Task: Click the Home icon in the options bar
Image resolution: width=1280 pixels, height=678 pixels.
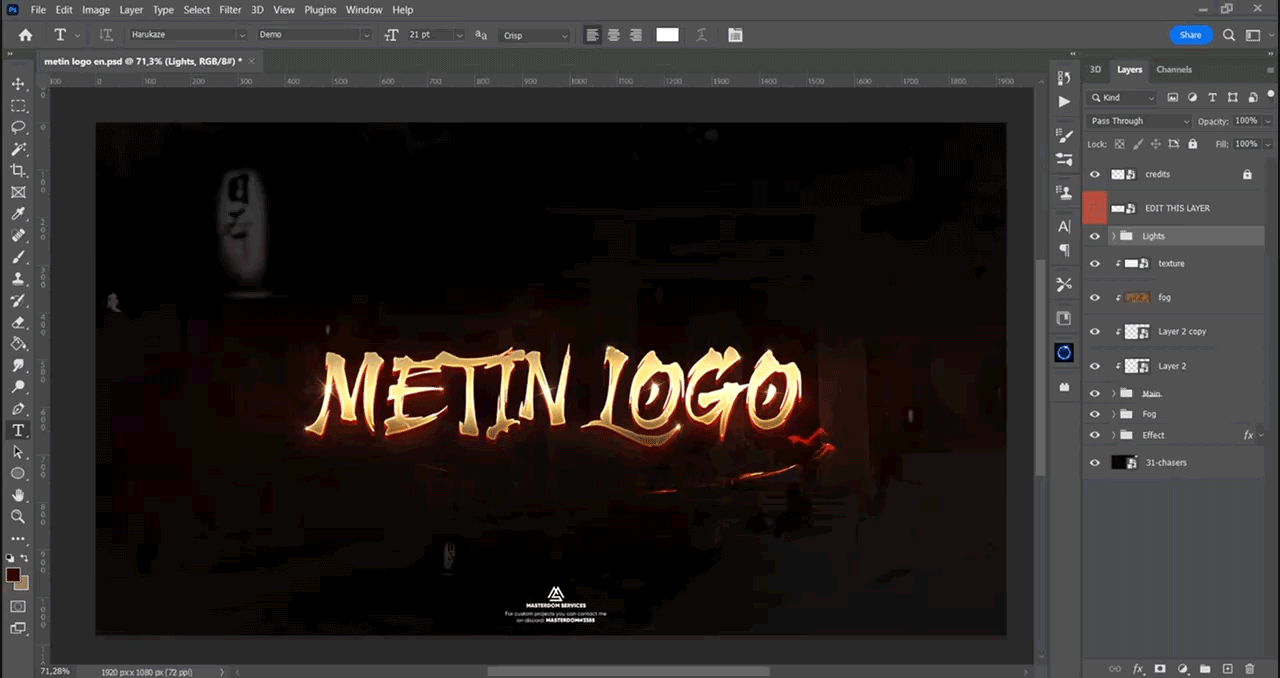Action: point(25,34)
